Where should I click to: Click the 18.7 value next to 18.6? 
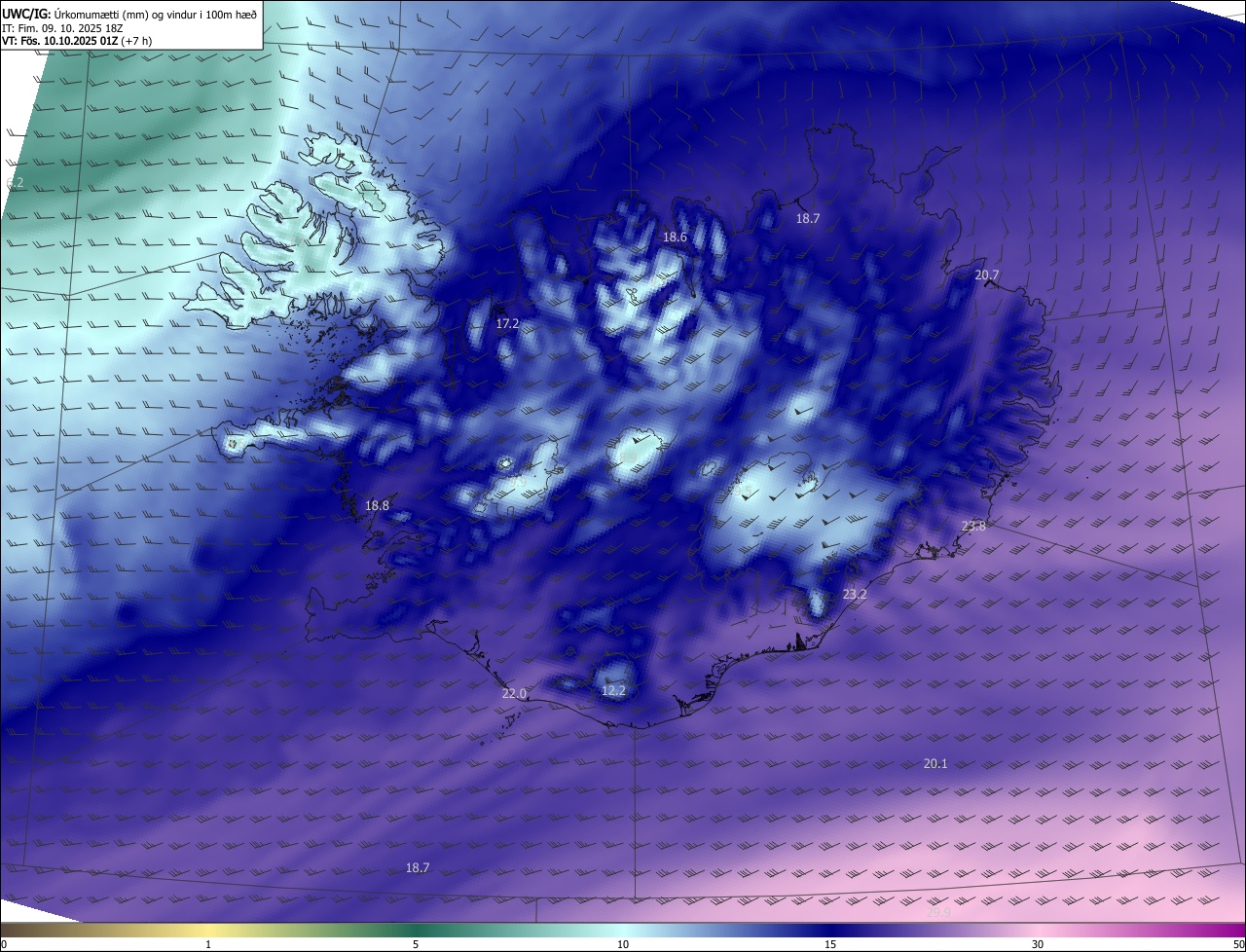(808, 219)
